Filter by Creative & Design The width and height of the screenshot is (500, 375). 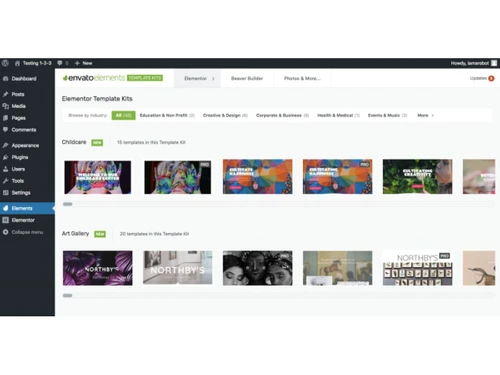coord(225,115)
